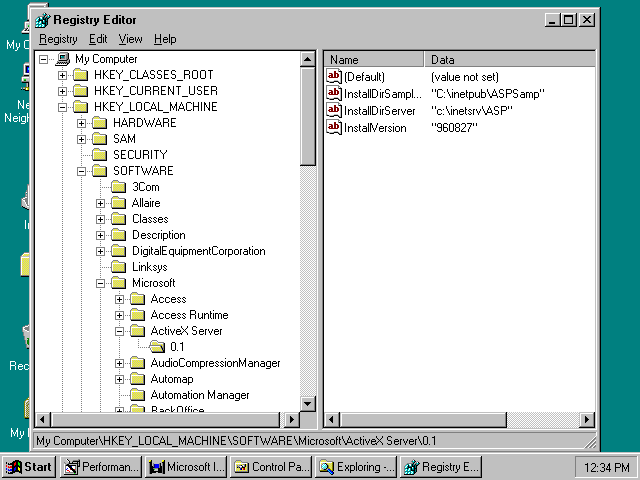Open the Help menu

point(165,39)
